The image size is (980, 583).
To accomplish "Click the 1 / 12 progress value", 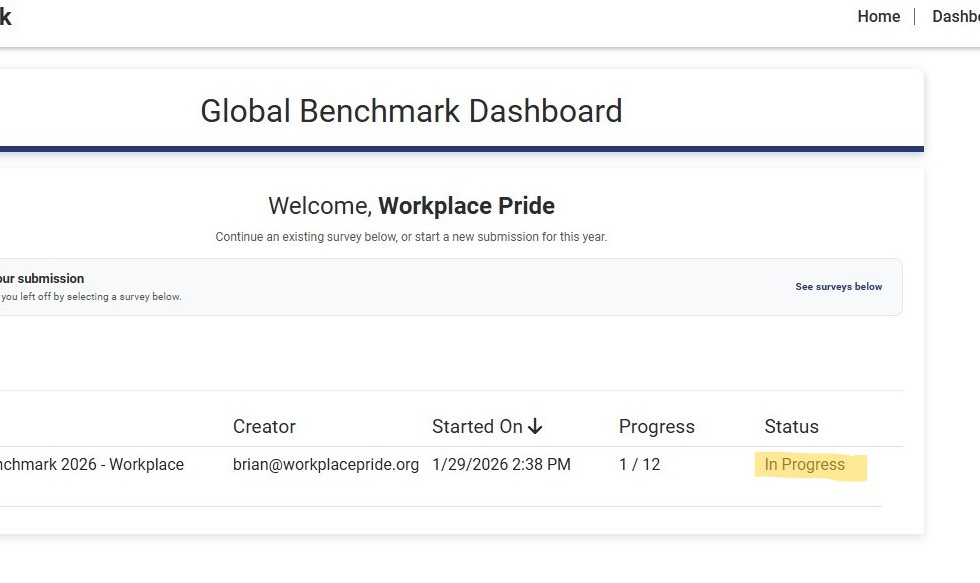I will pyautogui.click(x=639, y=465).
